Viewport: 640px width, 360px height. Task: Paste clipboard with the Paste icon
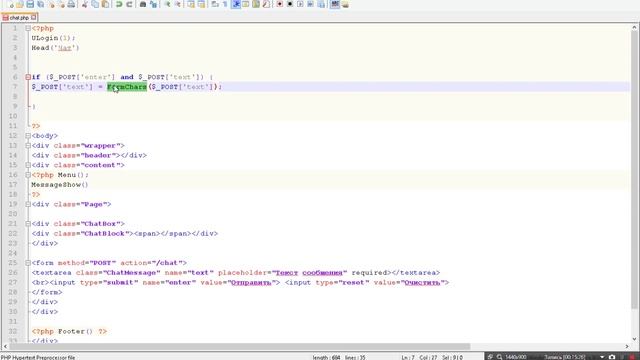pos(105,4)
